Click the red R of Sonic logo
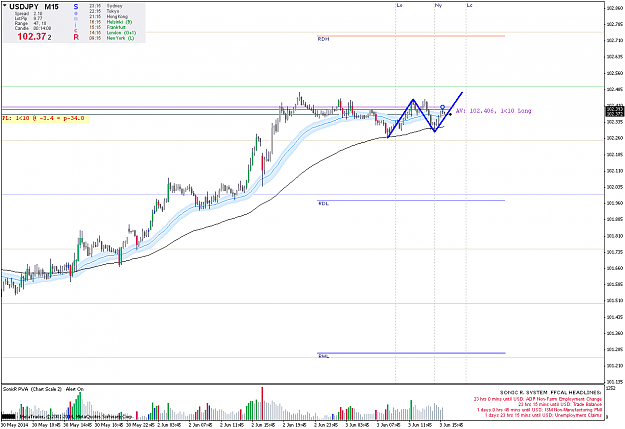The image size is (625, 429). click(76, 37)
